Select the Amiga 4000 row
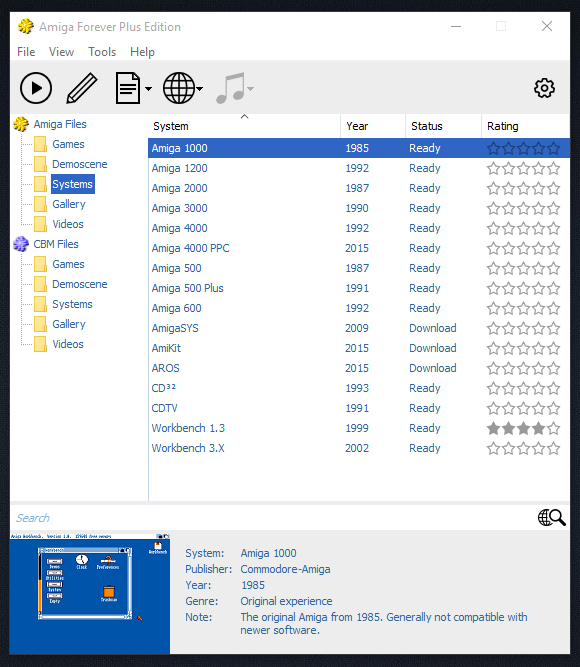580x667 pixels. point(359,228)
